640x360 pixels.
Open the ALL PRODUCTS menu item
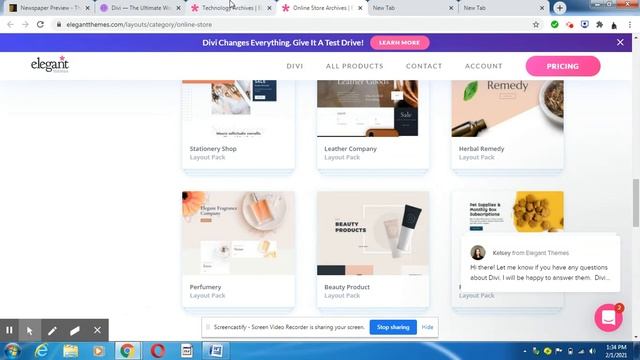coord(355,66)
